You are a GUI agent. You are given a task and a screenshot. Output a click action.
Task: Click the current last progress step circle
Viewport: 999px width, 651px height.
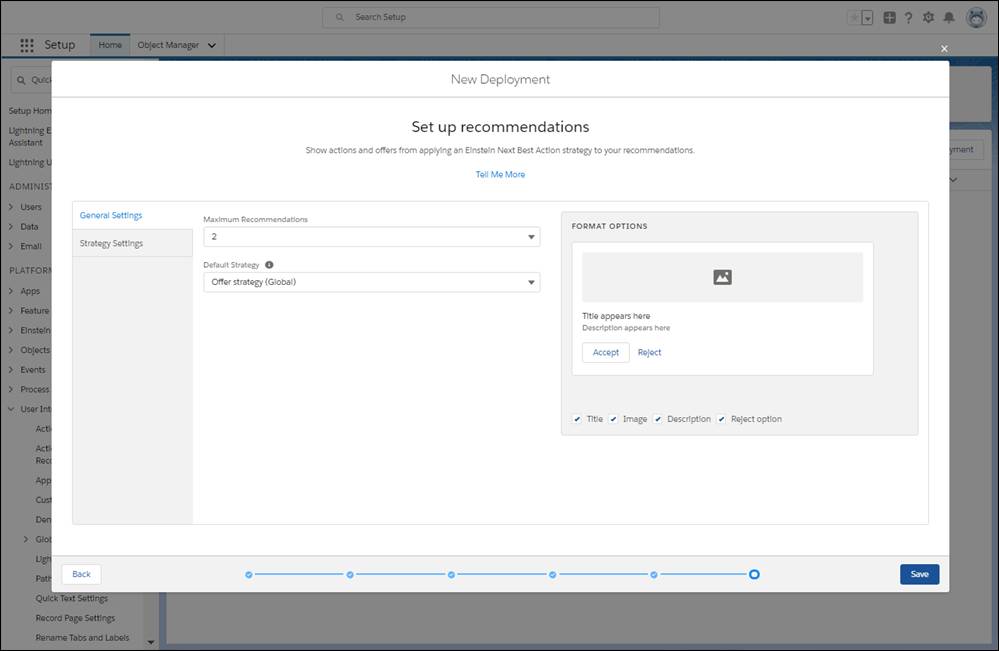(754, 575)
